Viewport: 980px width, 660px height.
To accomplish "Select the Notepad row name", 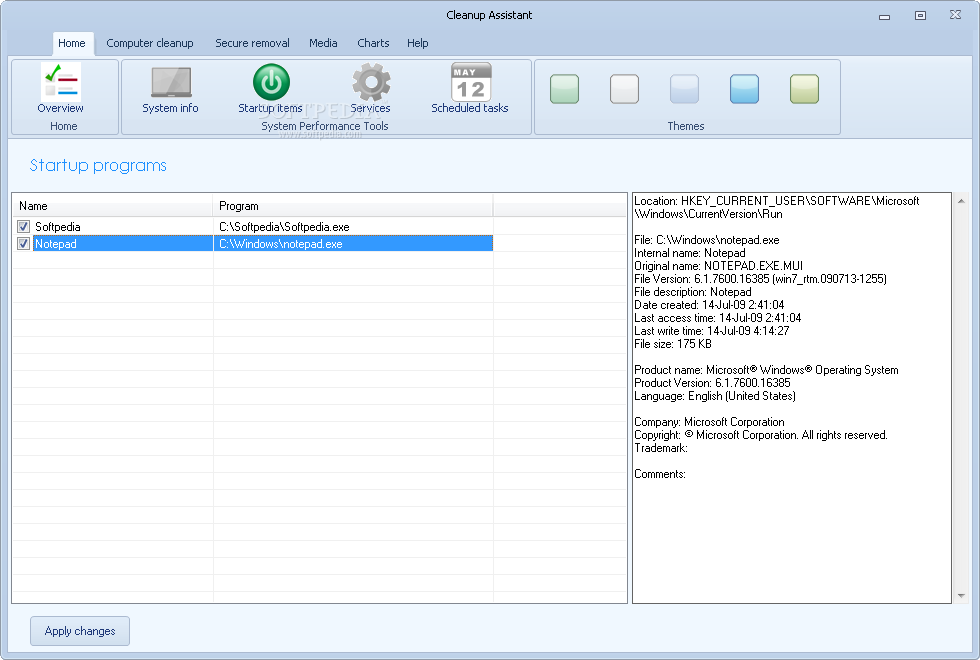I will 56,244.
